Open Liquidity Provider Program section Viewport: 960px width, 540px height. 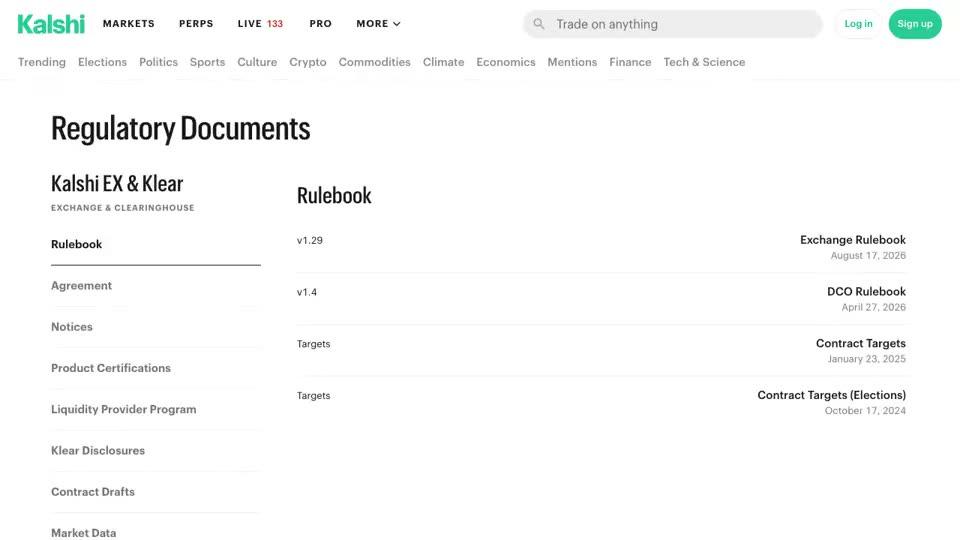156,409
